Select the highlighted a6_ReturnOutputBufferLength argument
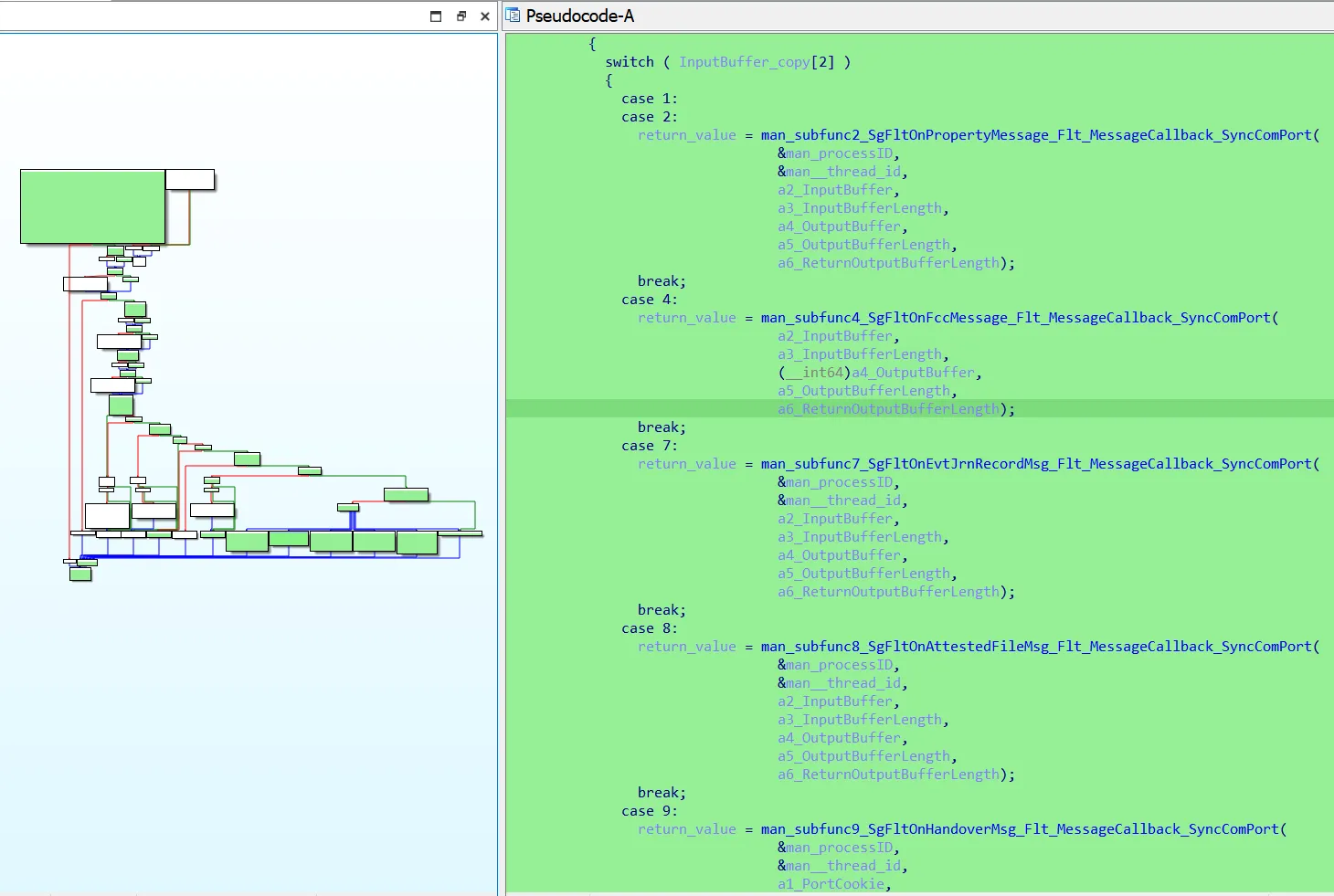1334x896 pixels. point(888,409)
